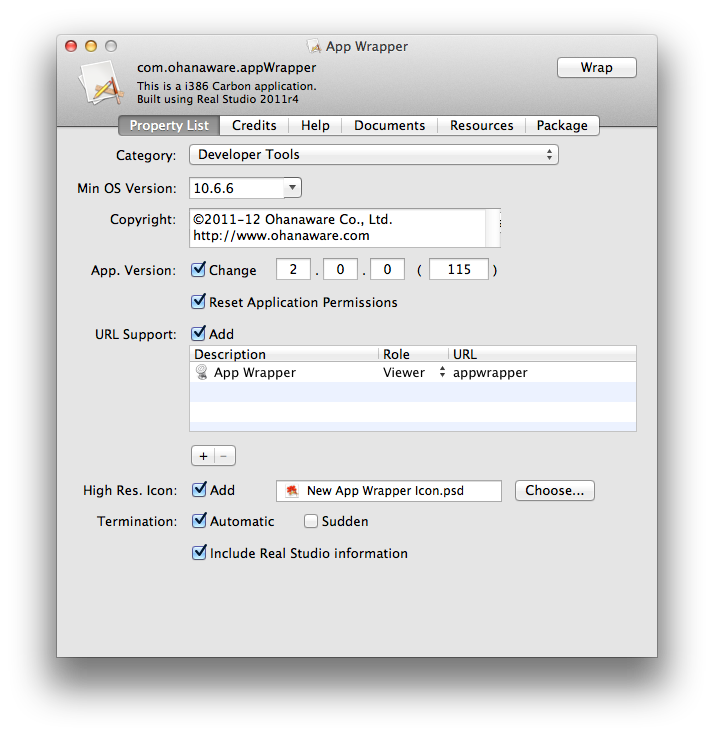
Task: Click the copyright text scrollbar
Action: [x=493, y=228]
